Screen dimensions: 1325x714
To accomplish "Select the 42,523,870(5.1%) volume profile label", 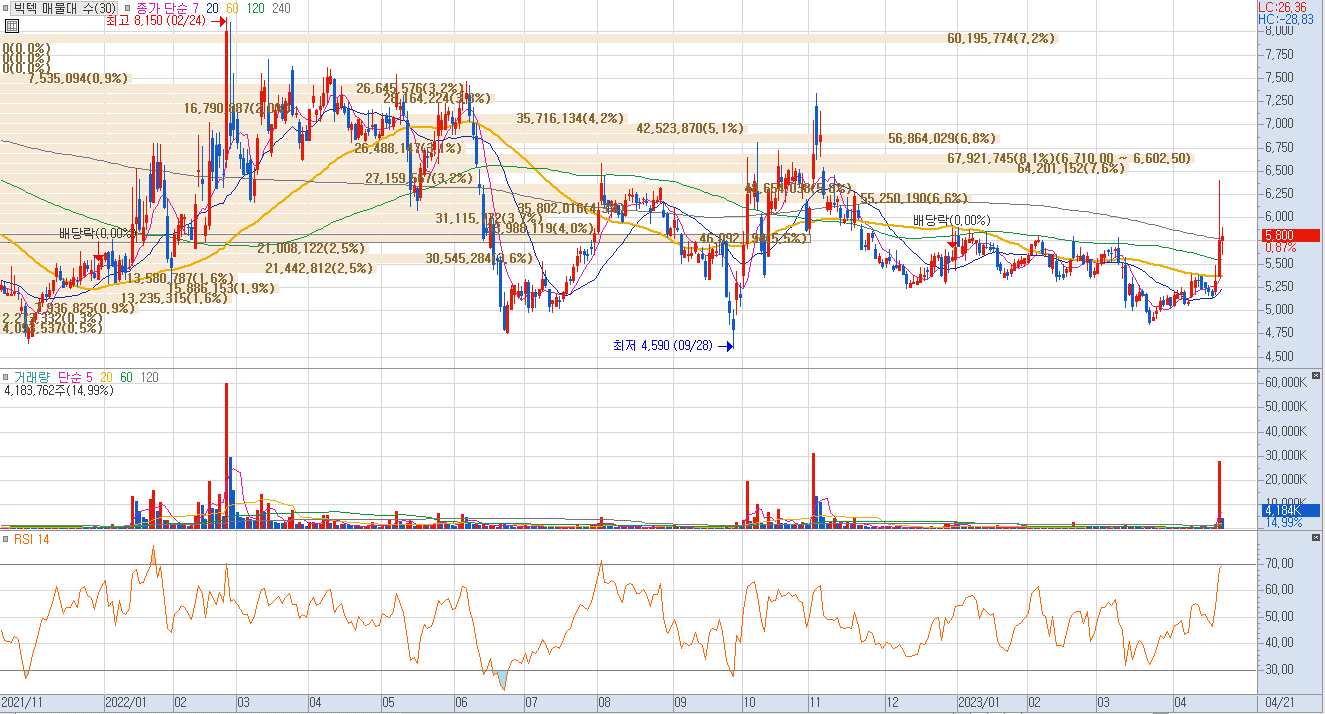I will pyautogui.click(x=690, y=129).
